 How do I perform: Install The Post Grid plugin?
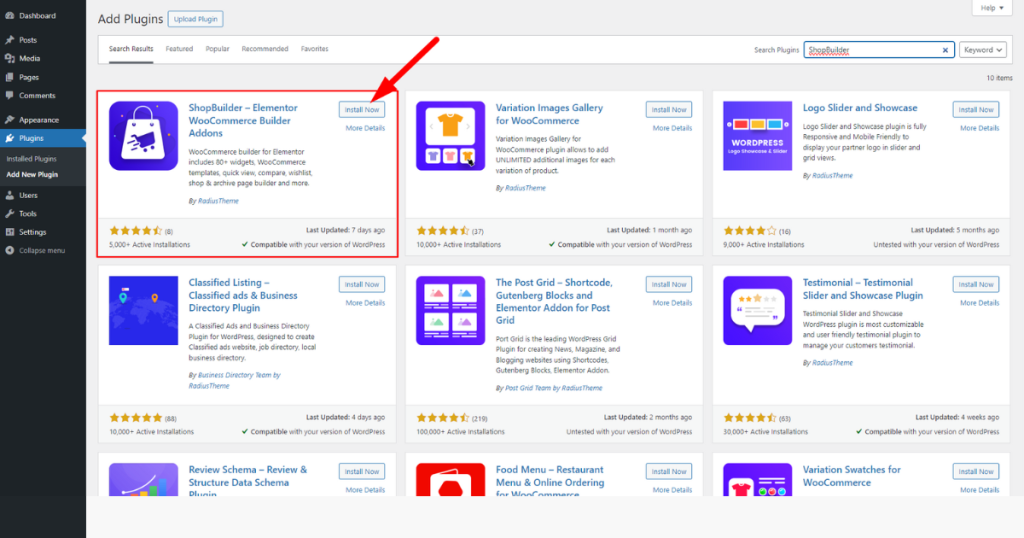click(x=669, y=285)
